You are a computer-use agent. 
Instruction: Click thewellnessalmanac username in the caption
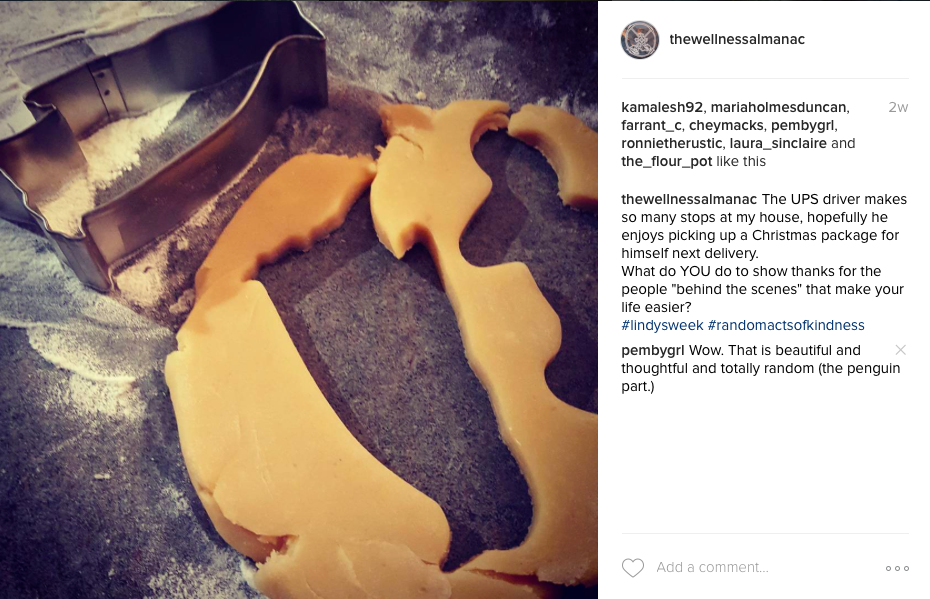[x=689, y=199]
